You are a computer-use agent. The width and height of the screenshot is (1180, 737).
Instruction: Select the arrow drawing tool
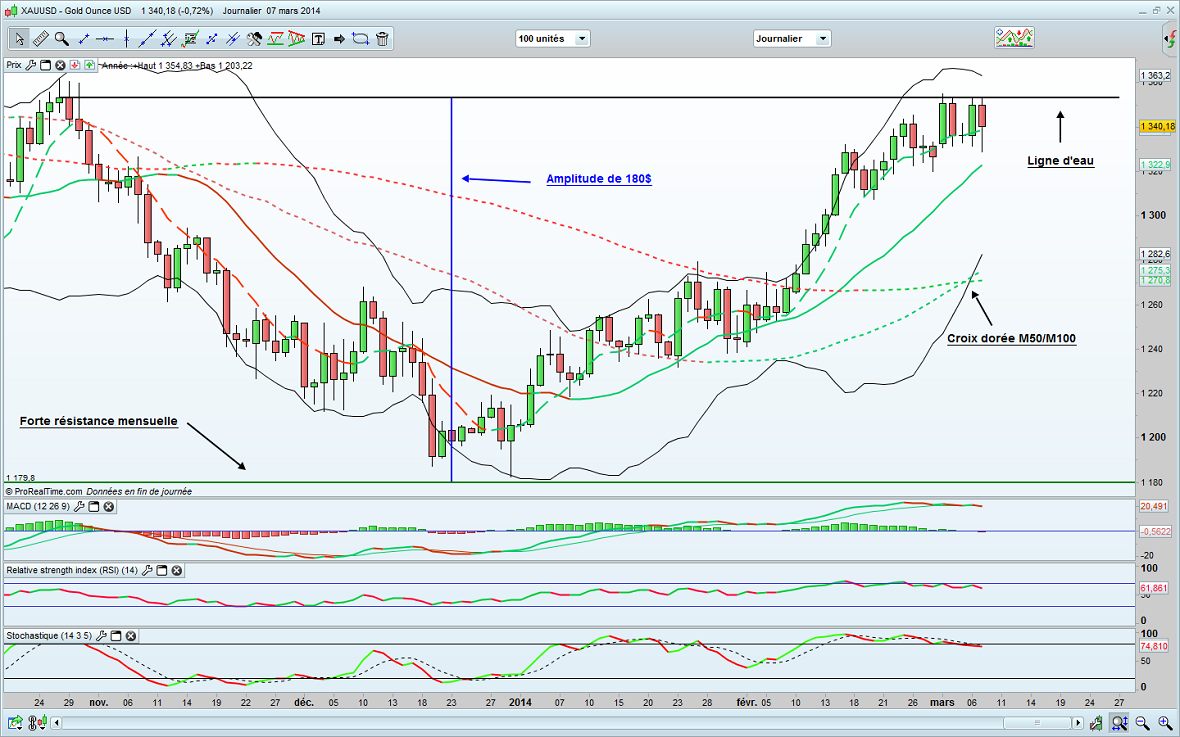pyautogui.click(x=339, y=39)
